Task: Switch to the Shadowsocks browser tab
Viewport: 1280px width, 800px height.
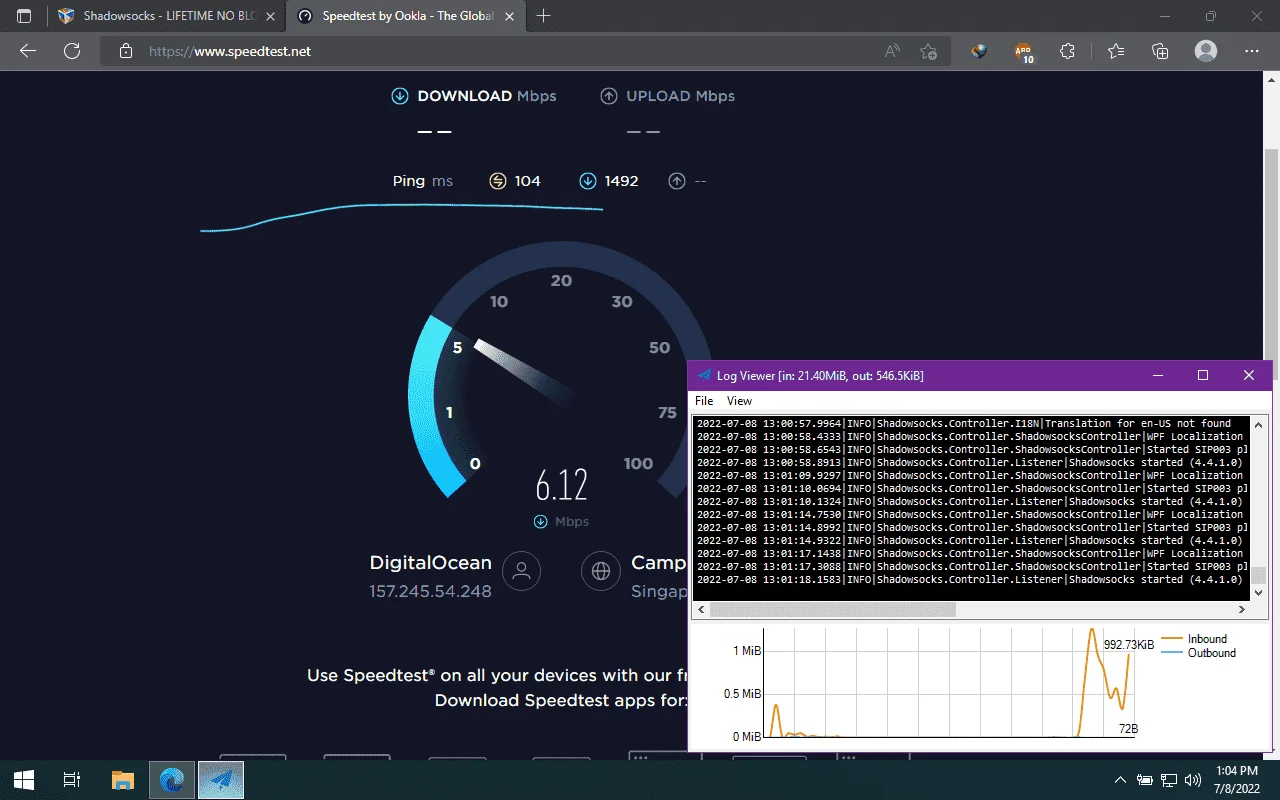Action: (x=165, y=16)
